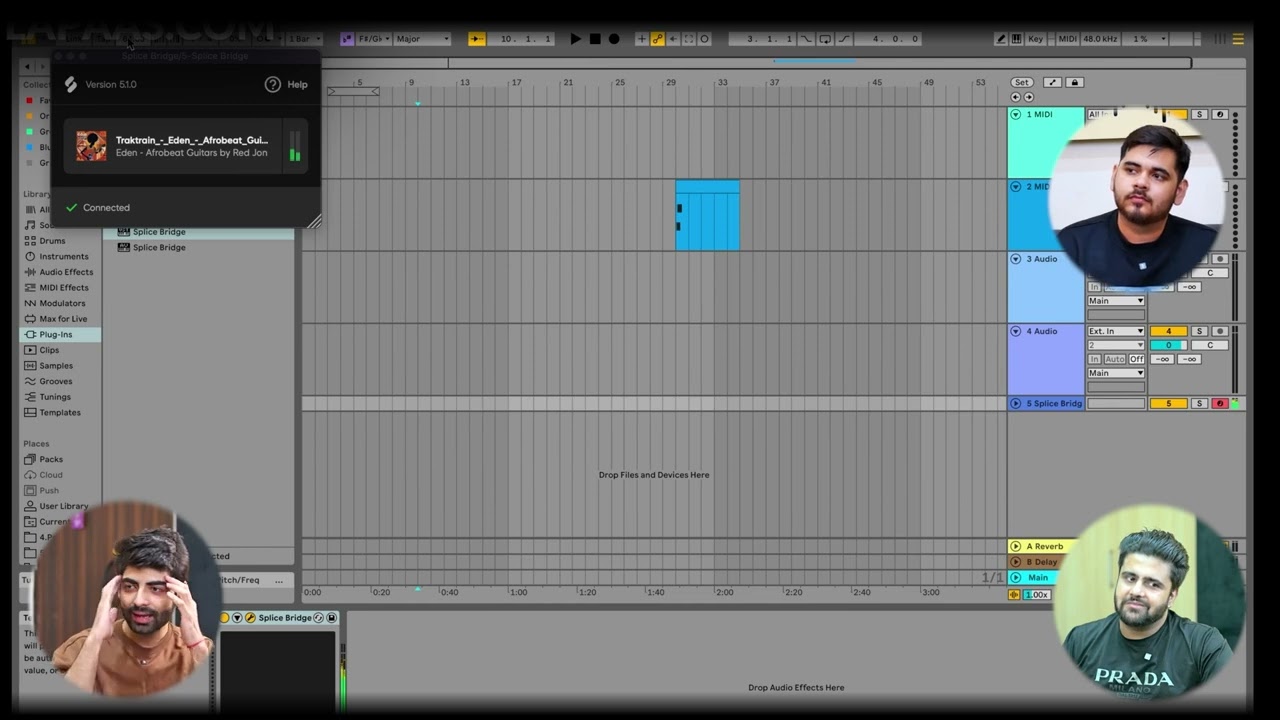This screenshot has height=720, width=1280.
Task: Jump to next locator arrow
Action: (1029, 97)
